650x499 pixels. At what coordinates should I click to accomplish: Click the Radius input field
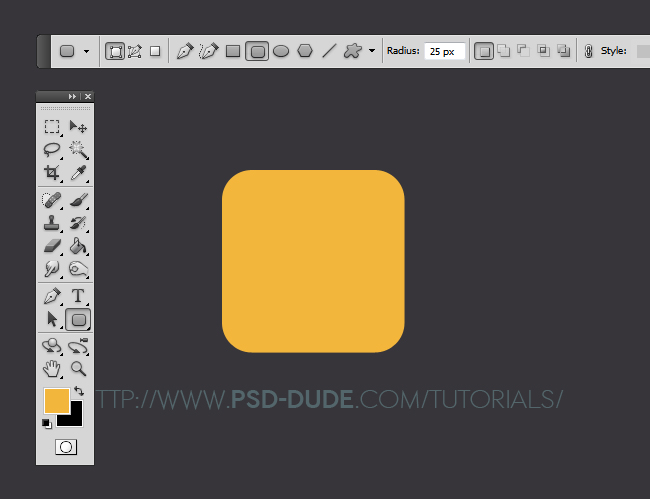coord(444,51)
